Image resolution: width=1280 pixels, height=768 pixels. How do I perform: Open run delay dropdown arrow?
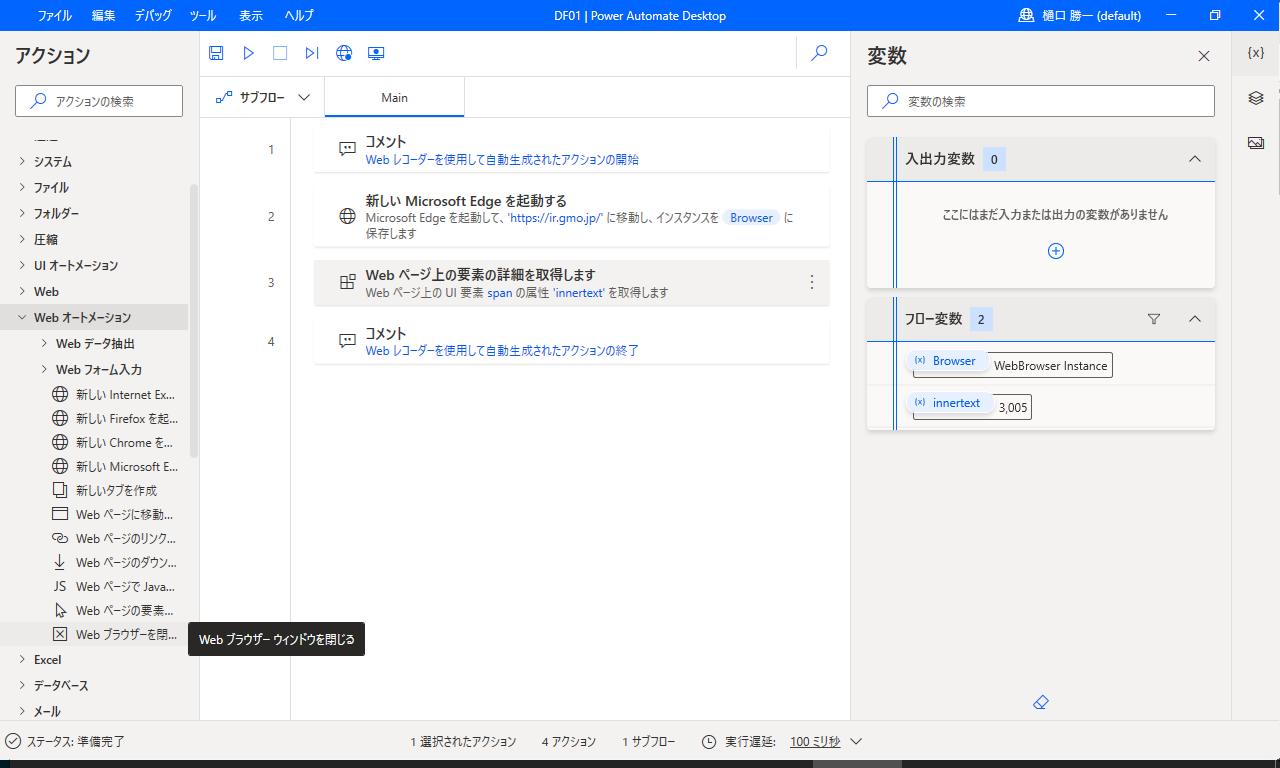click(x=856, y=742)
